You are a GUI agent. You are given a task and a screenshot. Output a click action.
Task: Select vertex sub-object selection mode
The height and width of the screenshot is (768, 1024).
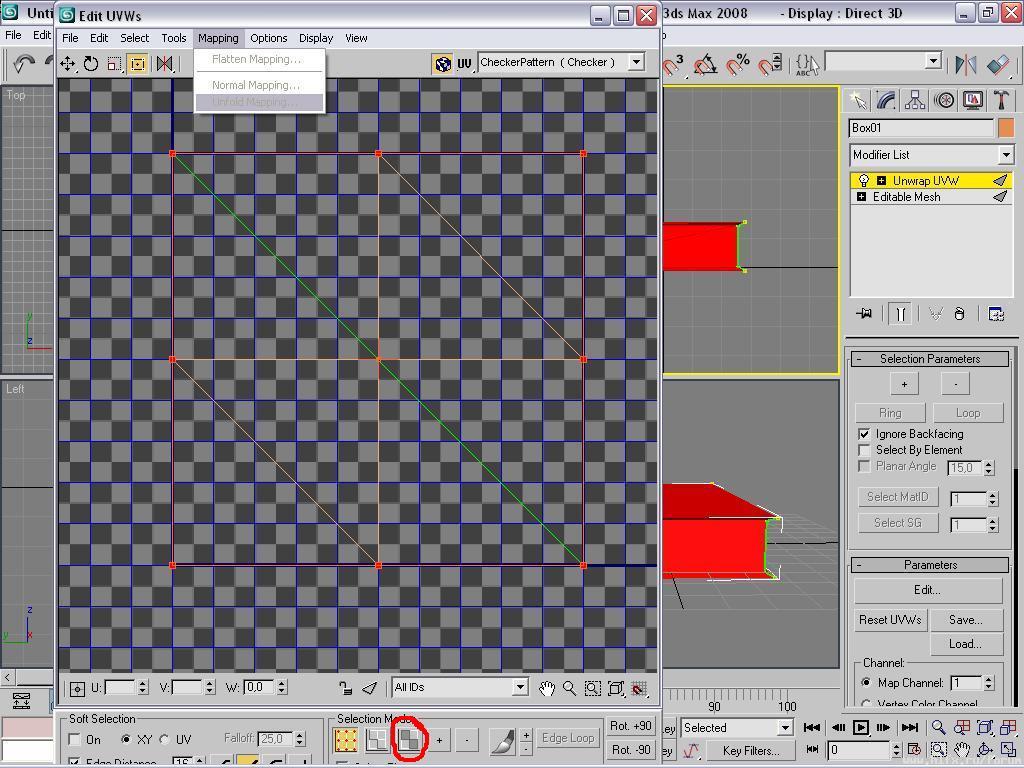tap(346, 739)
